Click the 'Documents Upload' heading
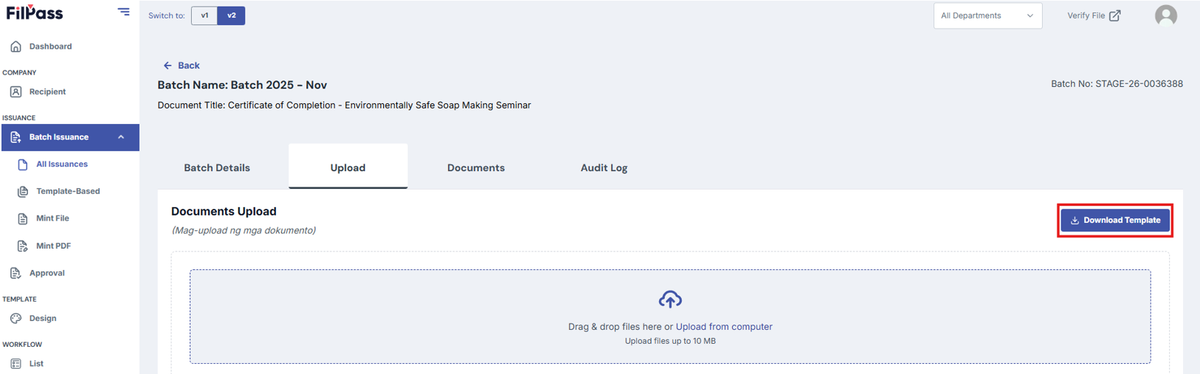The height and width of the screenshot is (374, 1200). pos(223,212)
